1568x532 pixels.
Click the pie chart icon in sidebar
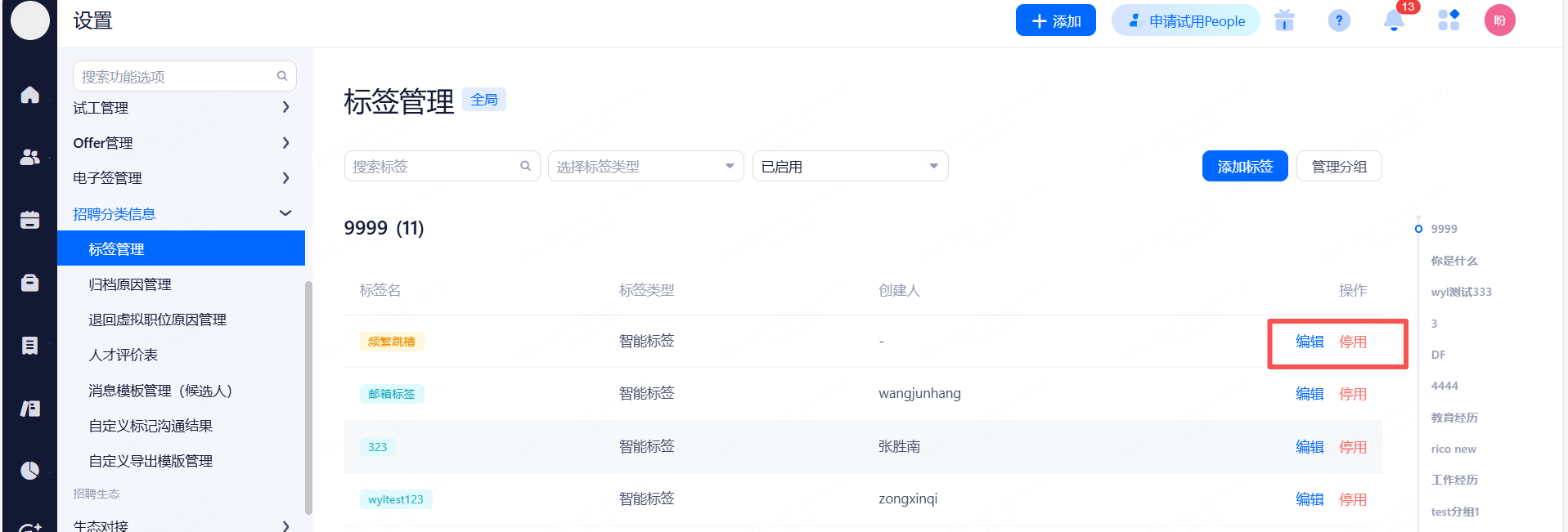29,471
